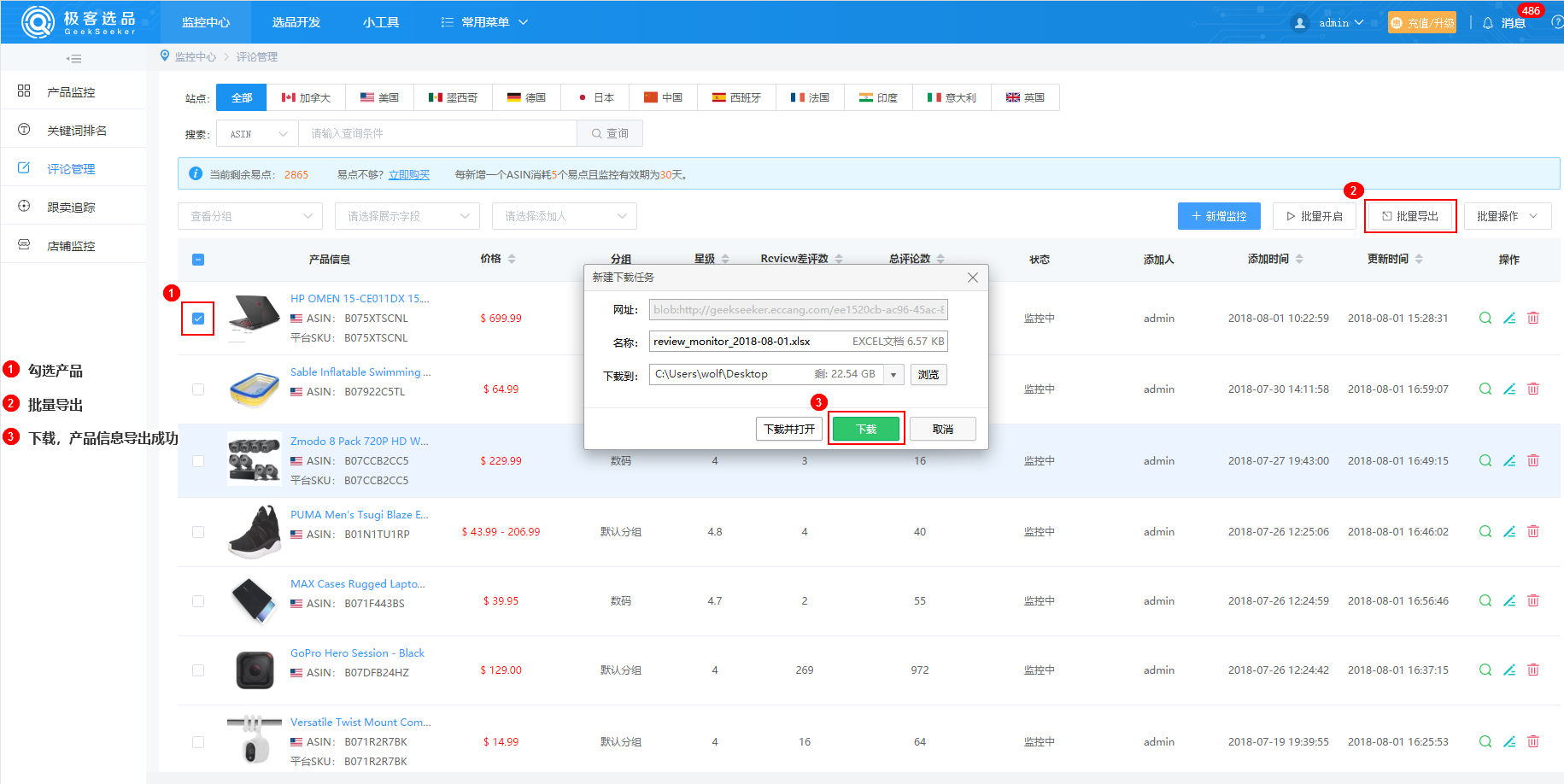View details for Zmodo 8 Pack row
Viewport: 1564px width, 784px height.
click(1485, 460)
